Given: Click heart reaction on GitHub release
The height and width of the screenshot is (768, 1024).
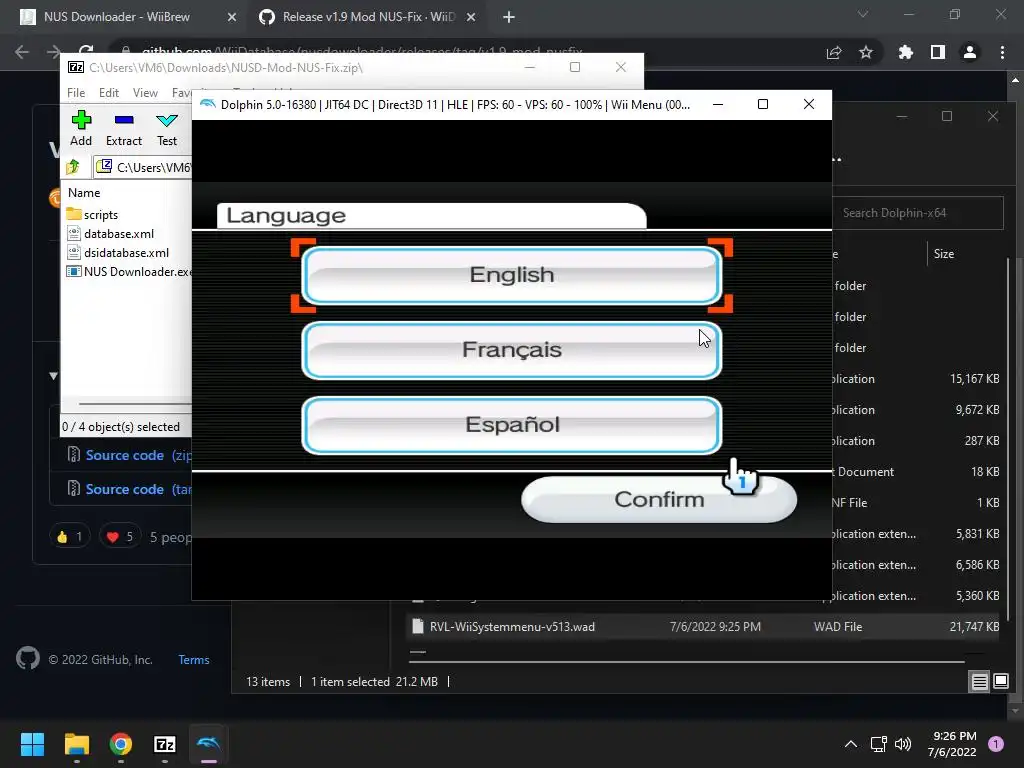Looking at the screenshot, I should click(120, 537).
